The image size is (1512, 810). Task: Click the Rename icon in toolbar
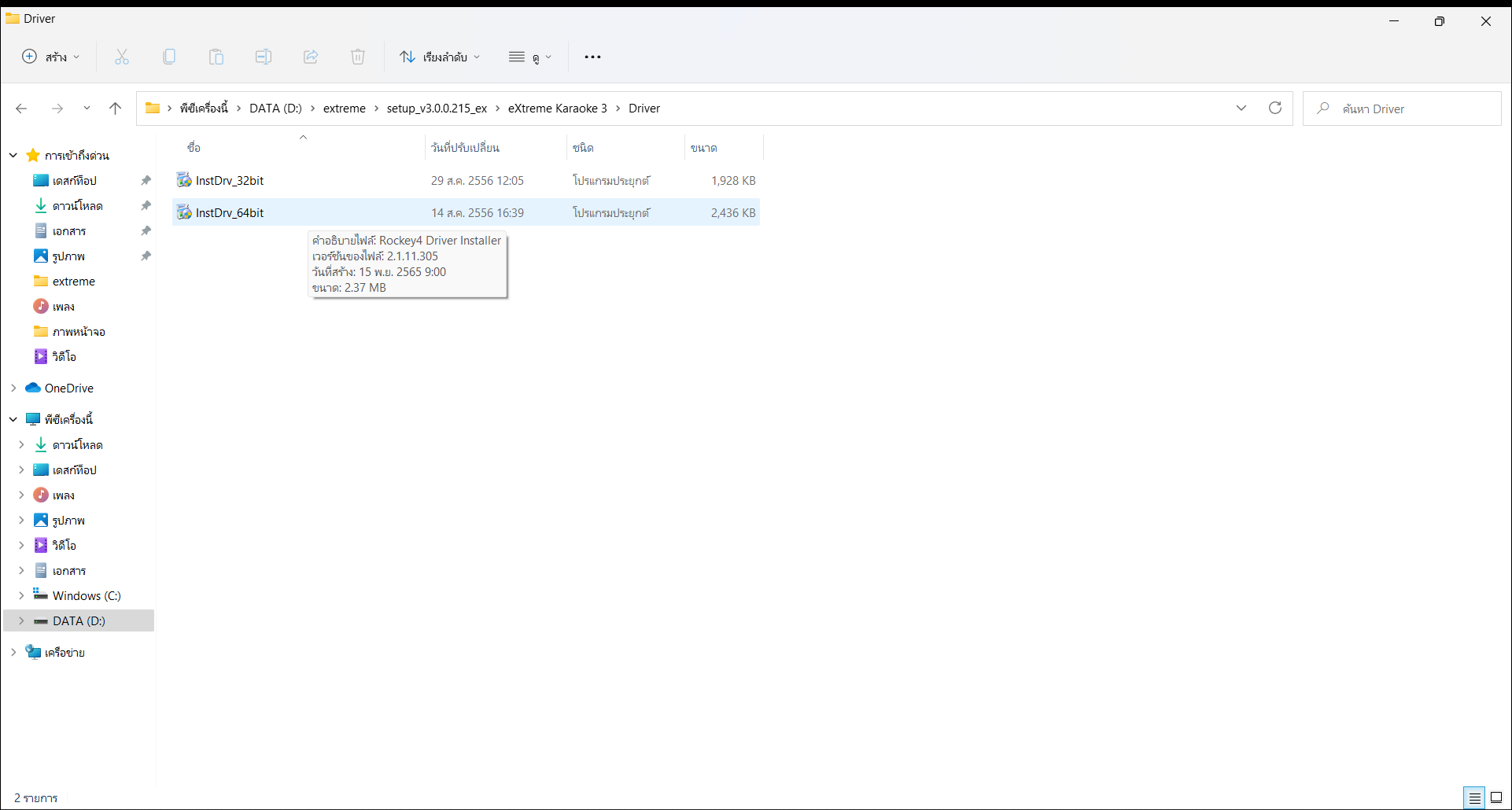tap(264, 57)
